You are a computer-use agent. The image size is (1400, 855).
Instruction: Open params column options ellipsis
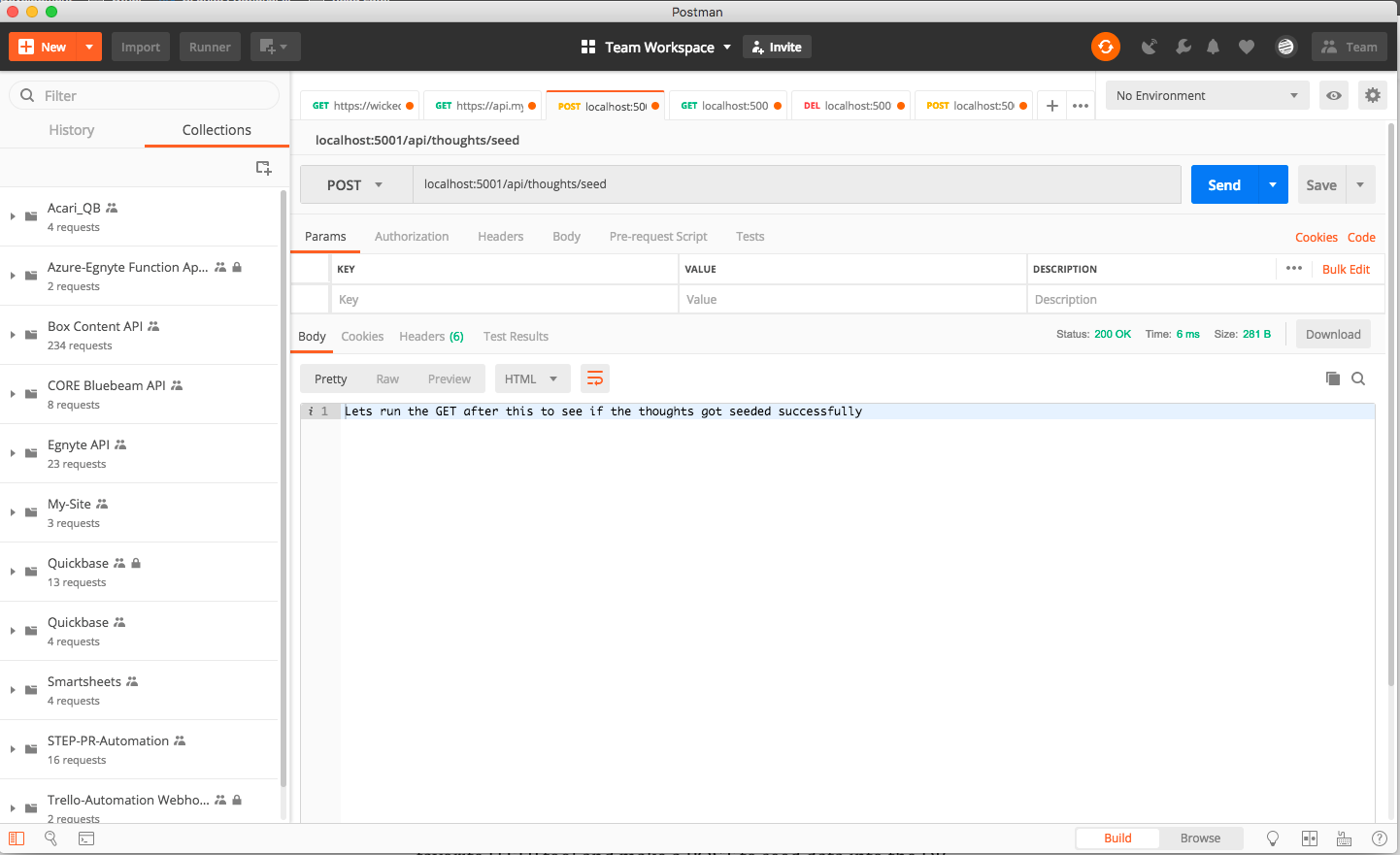[1294, 268]
